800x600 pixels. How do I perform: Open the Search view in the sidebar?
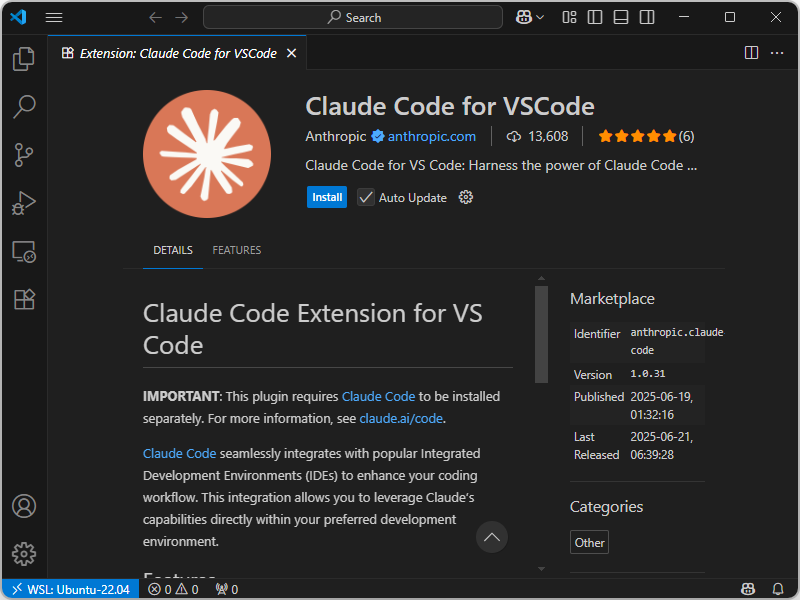[x=24, y=107]
